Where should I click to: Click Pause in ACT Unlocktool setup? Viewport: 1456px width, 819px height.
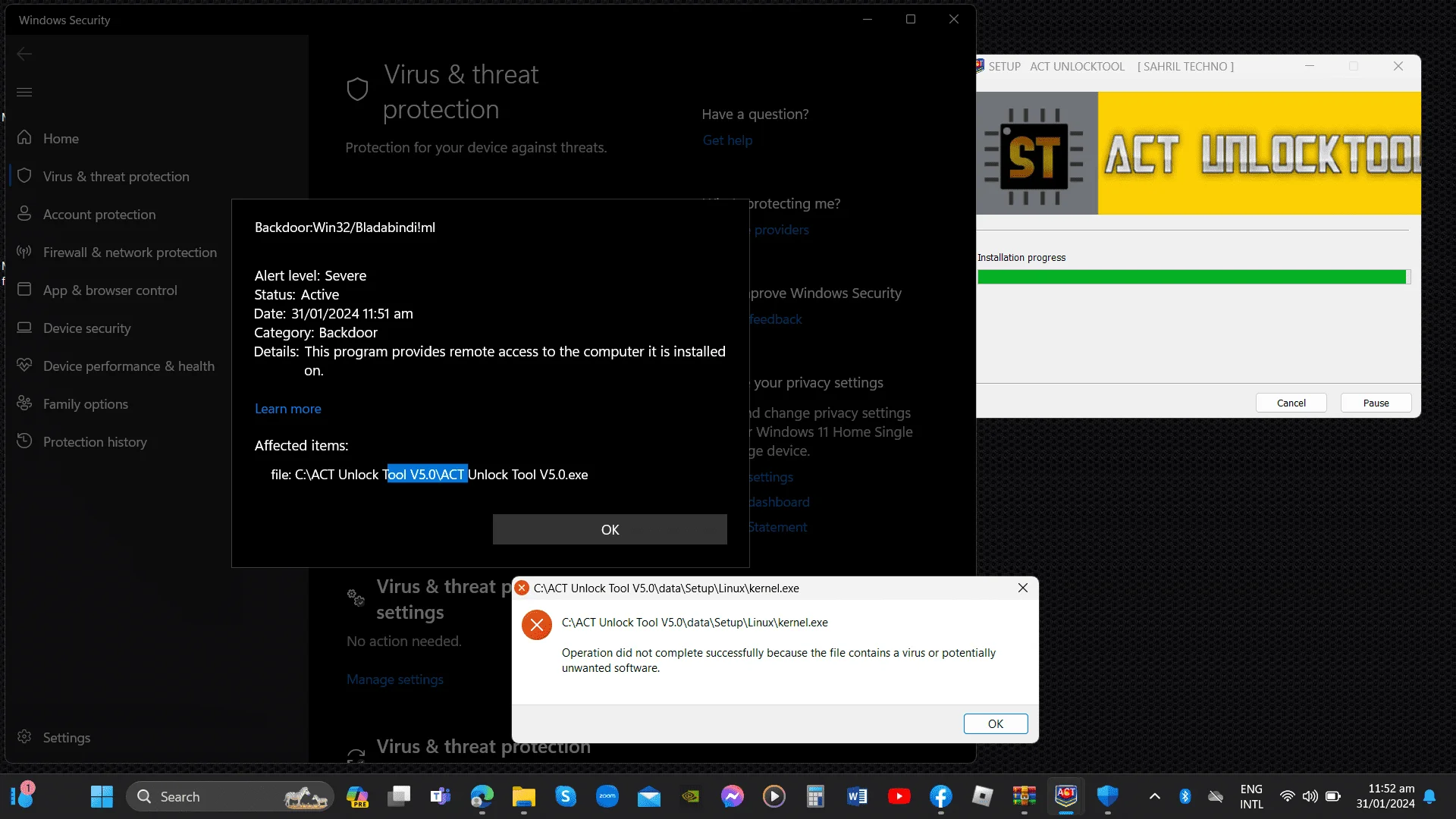point(1376,403)
